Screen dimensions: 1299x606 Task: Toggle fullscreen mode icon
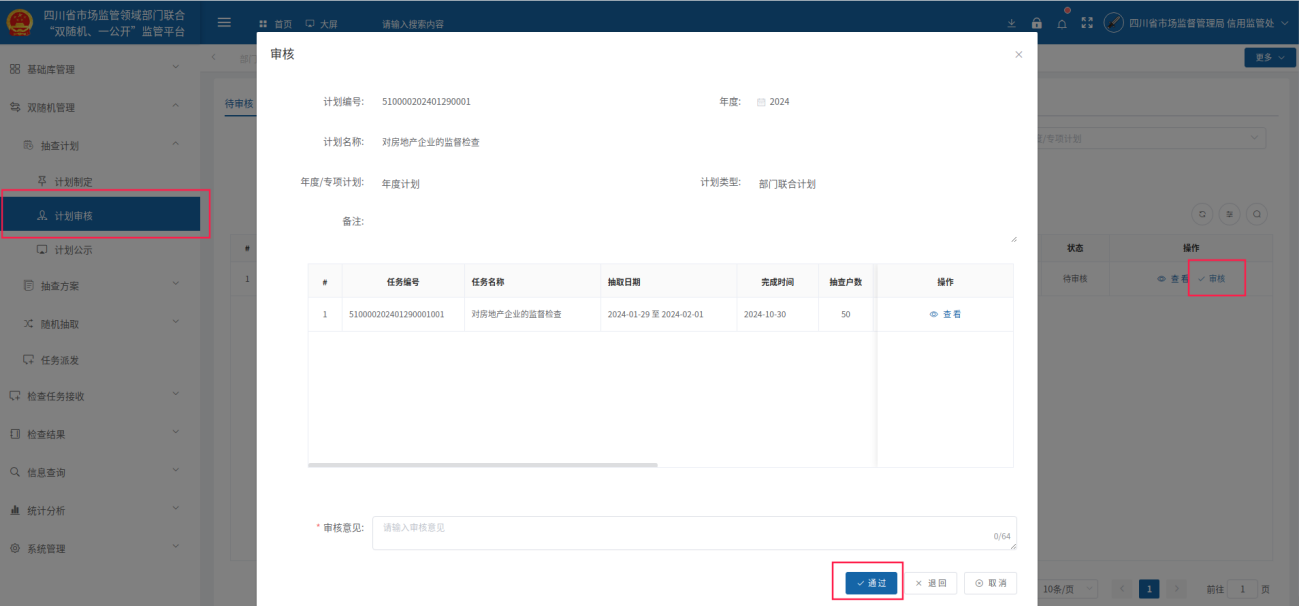click(1087, 23)
